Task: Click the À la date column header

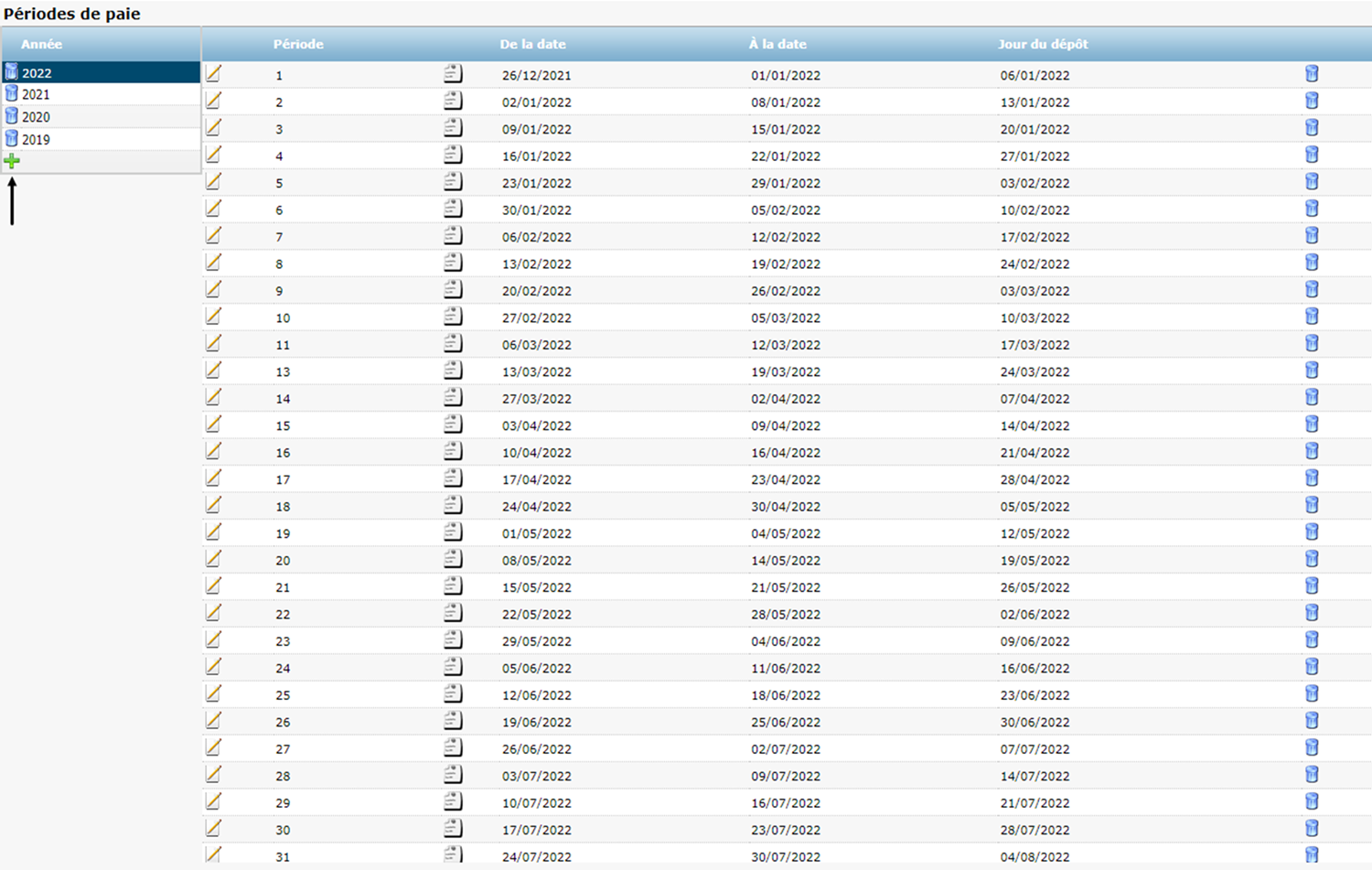Action: pyautogui.click(x=777, y=44)
